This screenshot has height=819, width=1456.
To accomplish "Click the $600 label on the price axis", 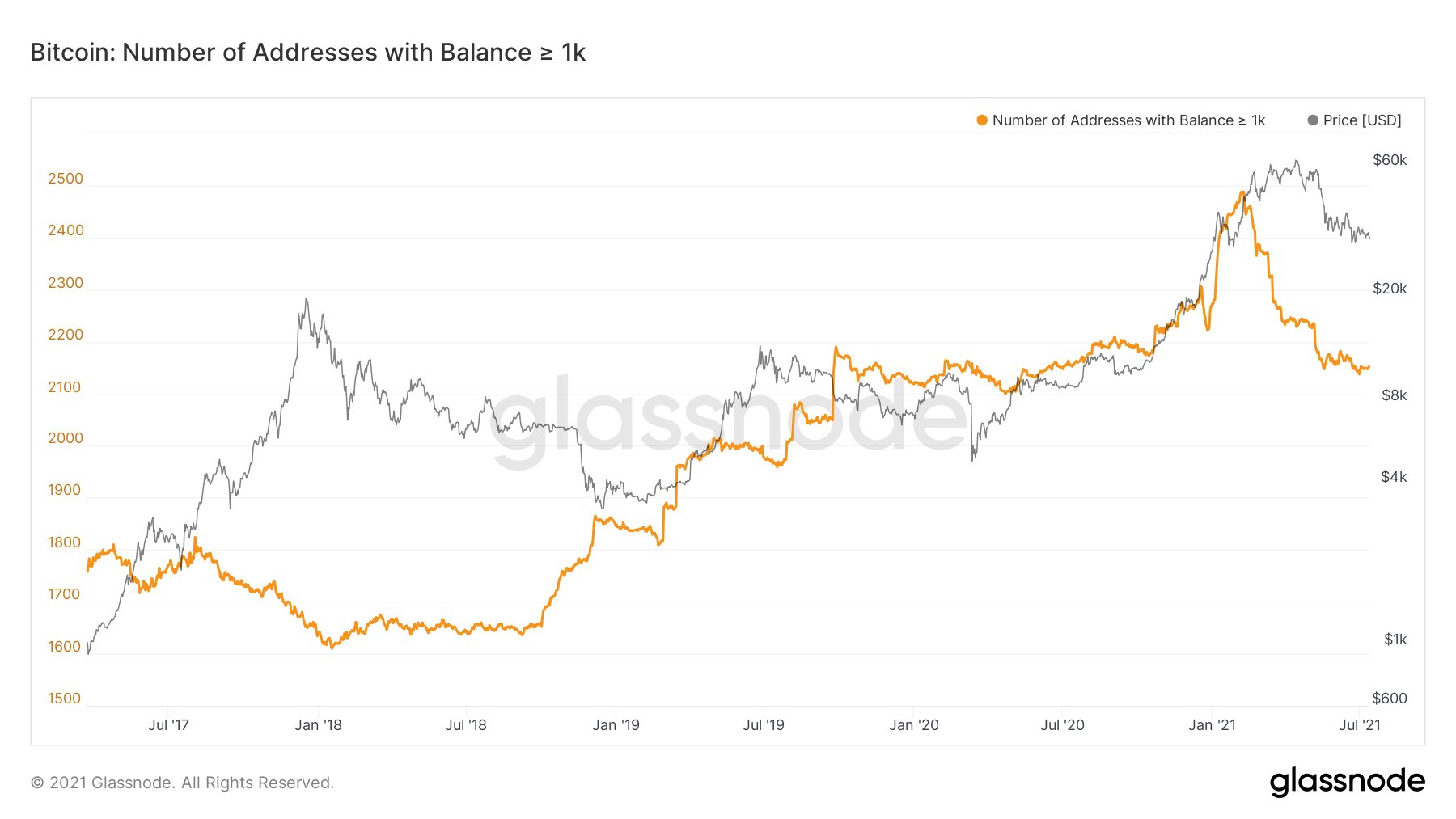I will coord(1390,699).
